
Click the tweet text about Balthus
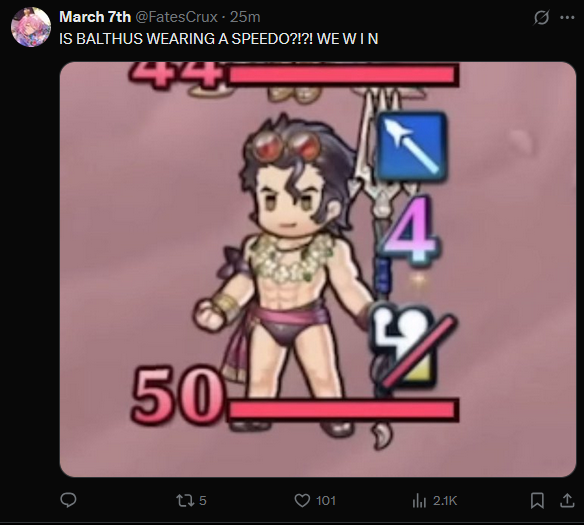click(x=219, y=39)
